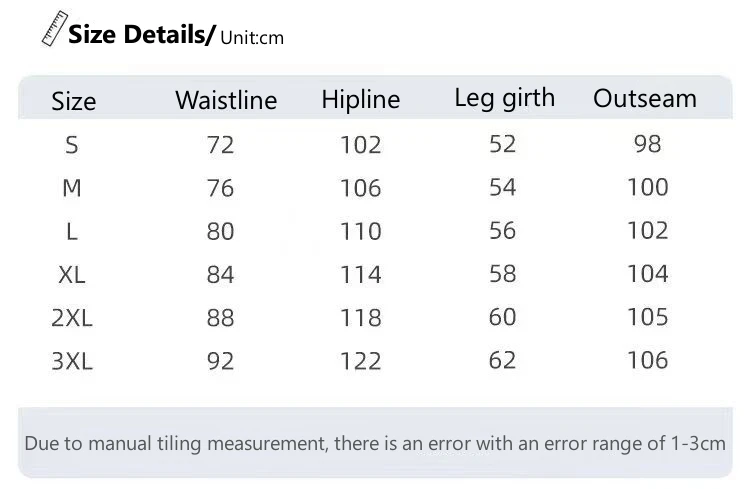Screen dimensions: 750x489
Task: Click hipline value 110 for size L
Action: coord(360,231)
